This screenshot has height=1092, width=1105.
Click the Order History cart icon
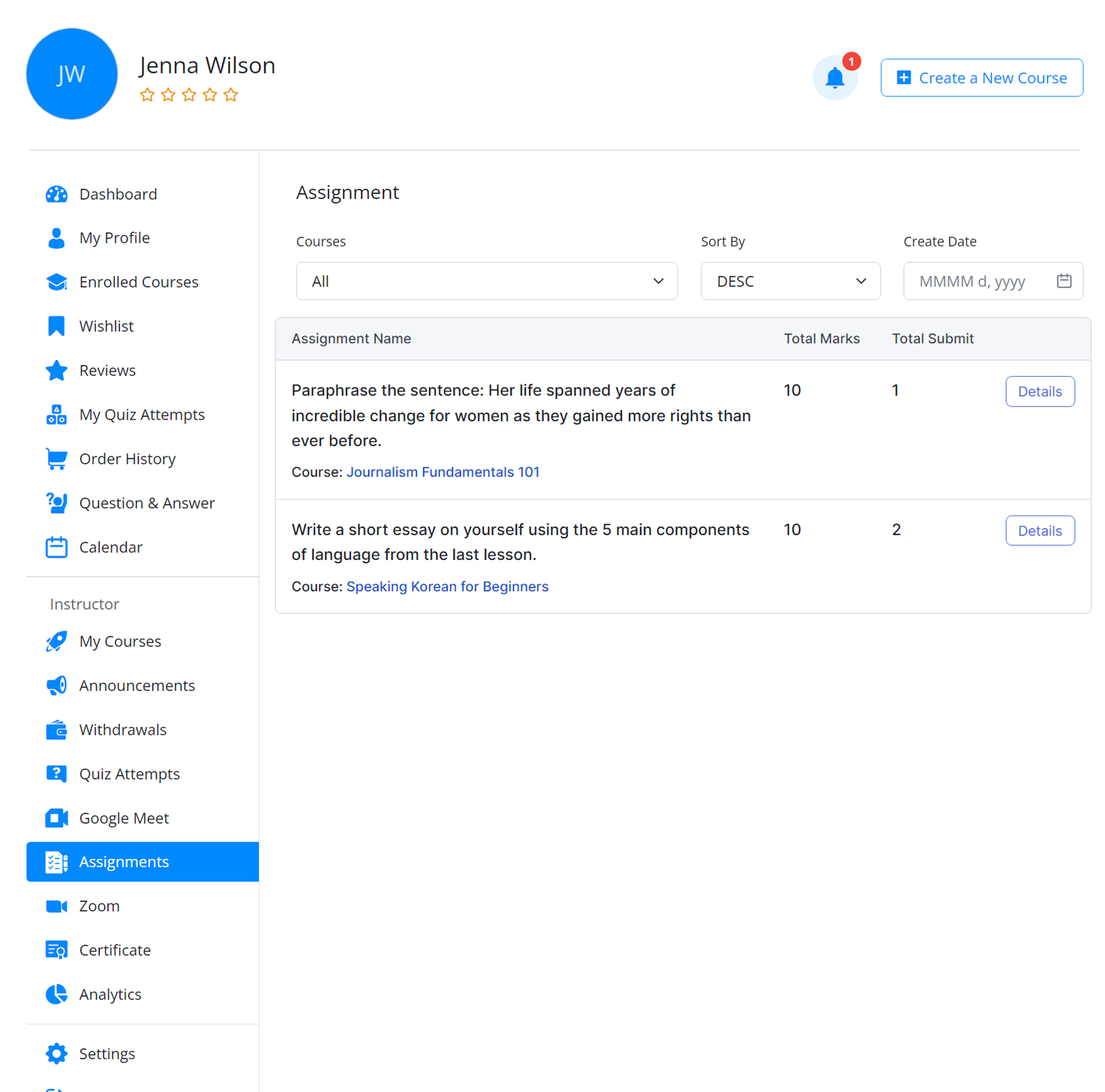(56, 459)
